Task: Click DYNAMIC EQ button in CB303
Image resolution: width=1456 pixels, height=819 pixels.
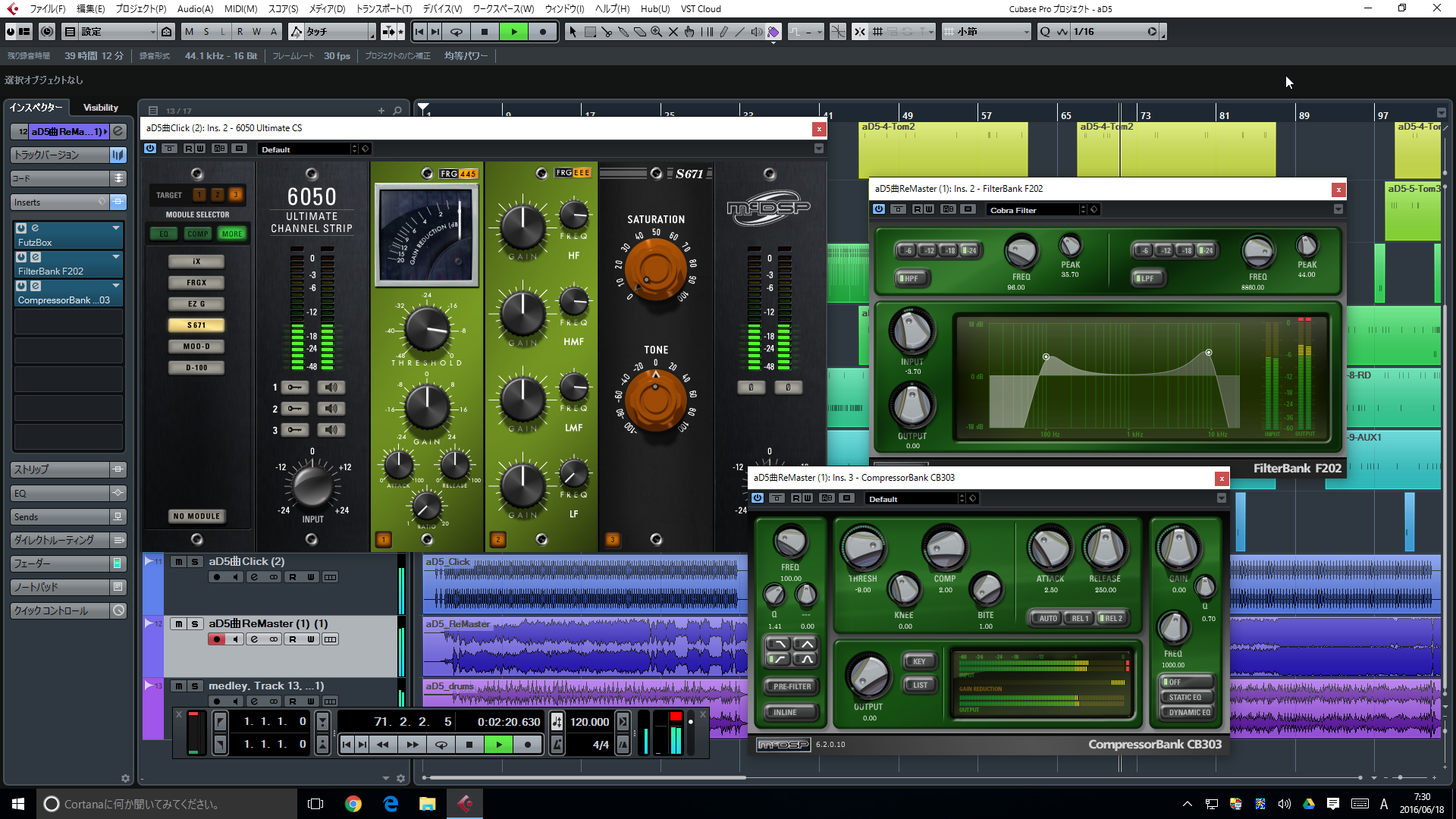Action: tap(1189, 713)
